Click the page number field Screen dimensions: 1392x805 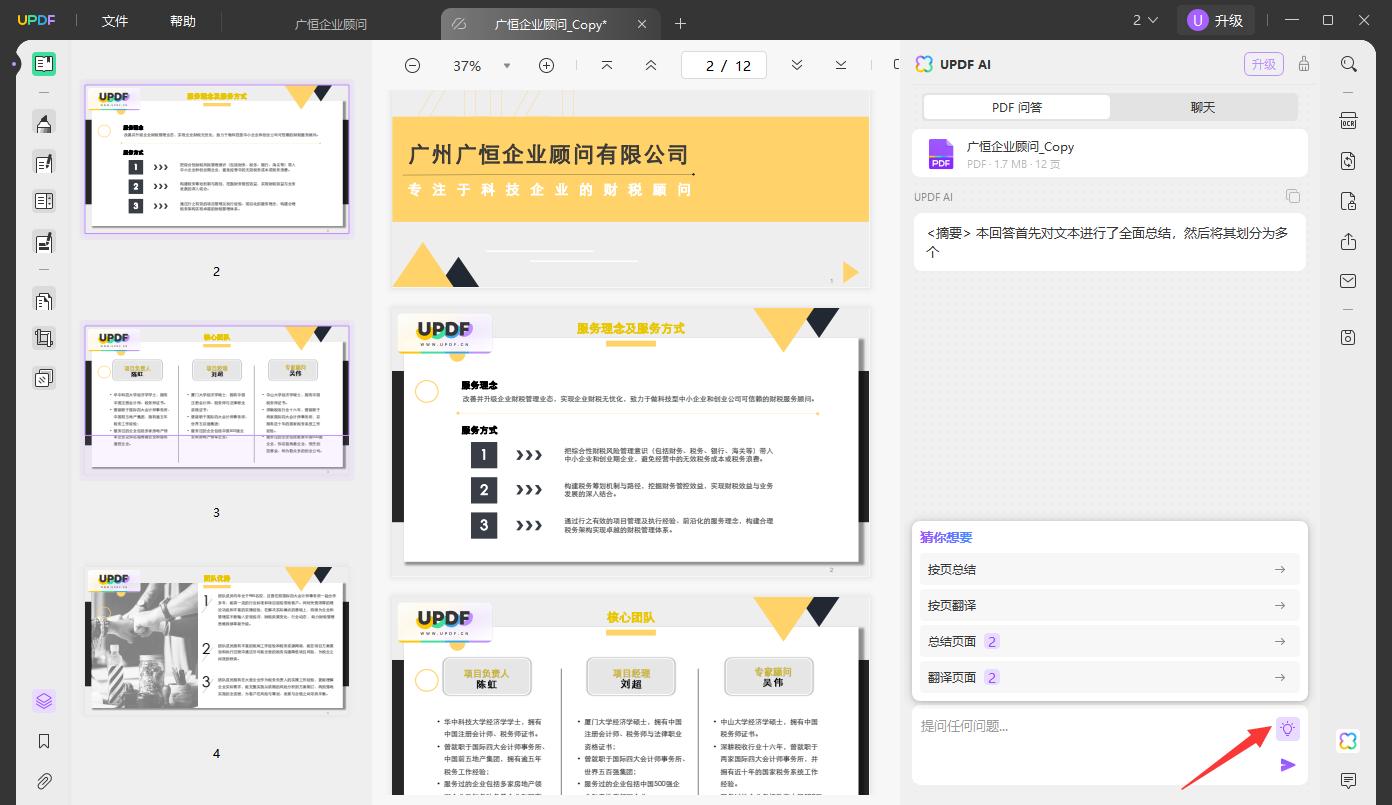724,65
